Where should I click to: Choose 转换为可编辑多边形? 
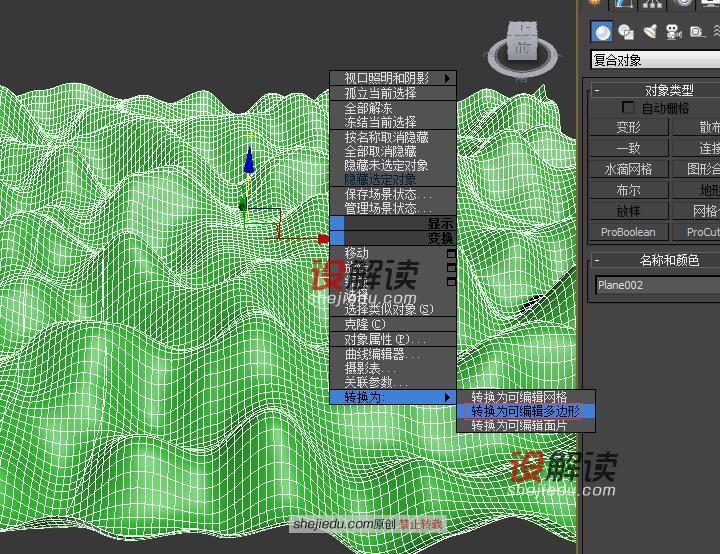(526, 411)
